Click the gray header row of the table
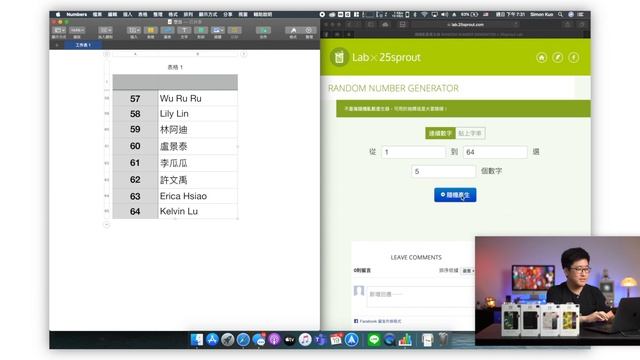The width and height of the screenshot is (640, 360). (175, 82)
